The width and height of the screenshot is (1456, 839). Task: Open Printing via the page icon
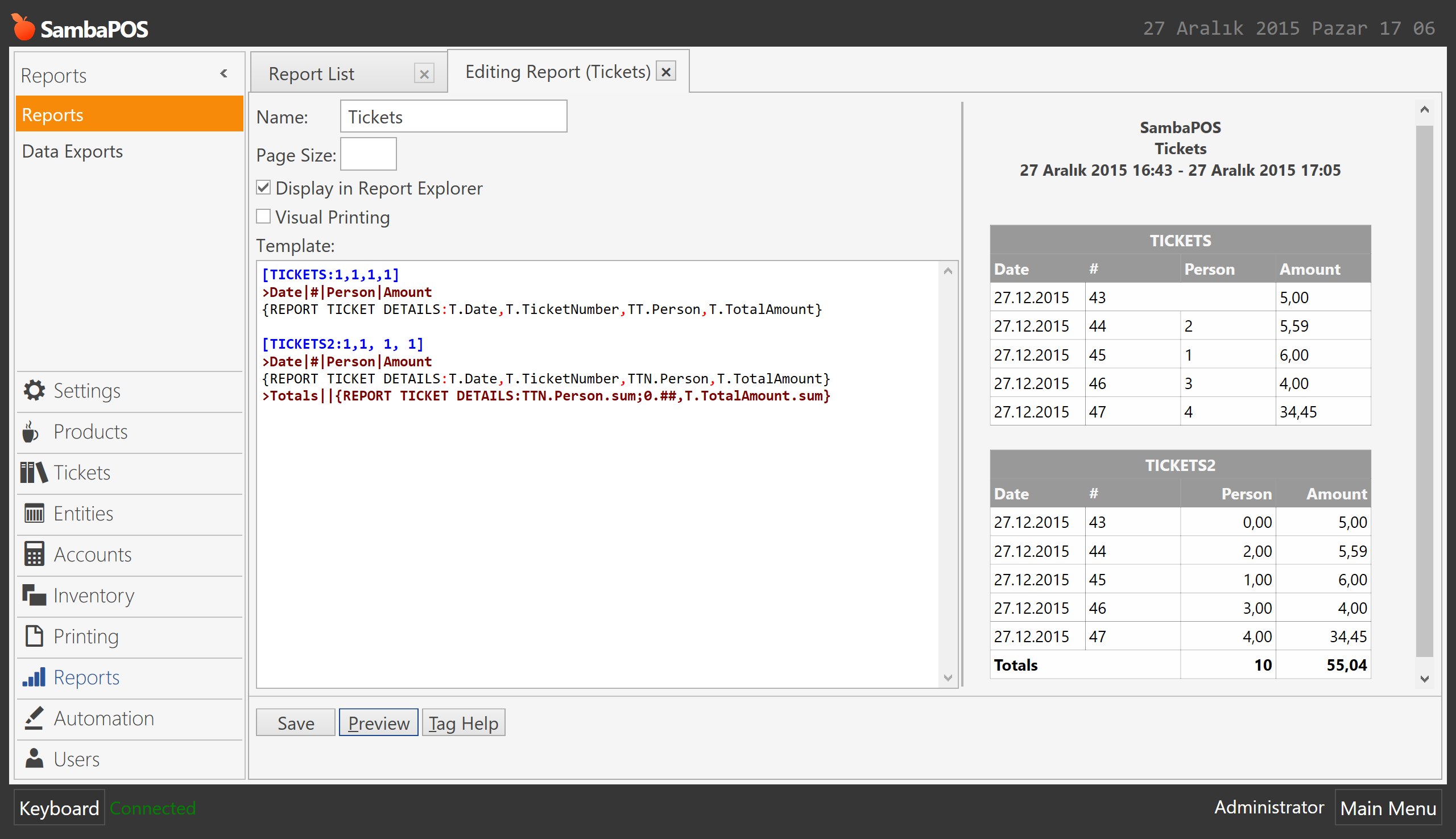34,635
